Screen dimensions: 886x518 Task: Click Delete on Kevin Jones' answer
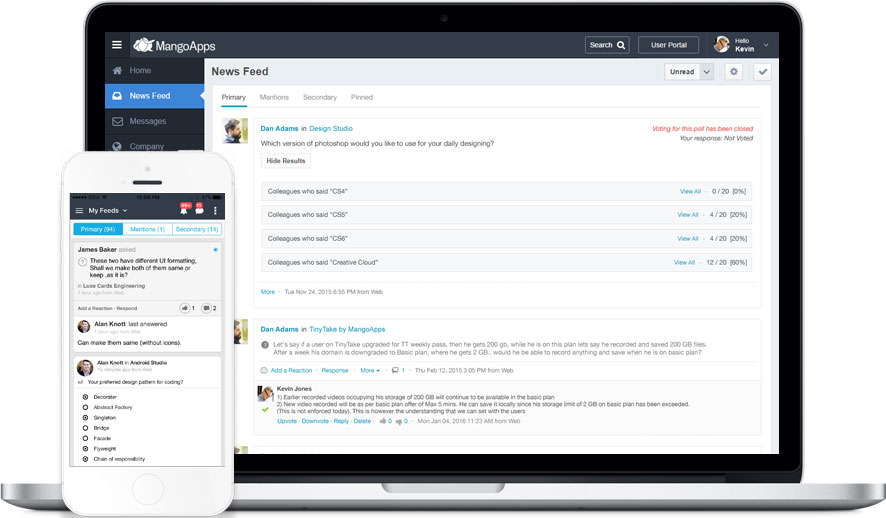tap(362, 421)
